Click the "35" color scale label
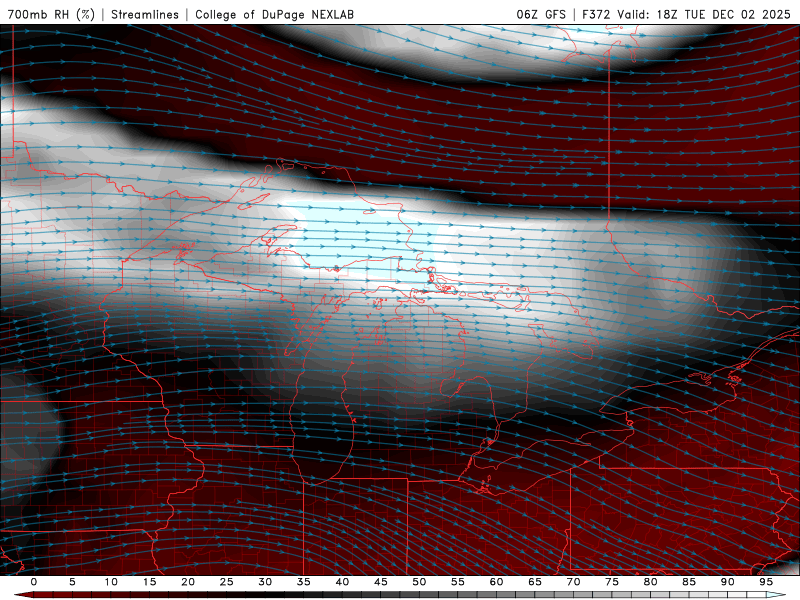Viewport: 800px width, 600px height. [x=304, y=582]
